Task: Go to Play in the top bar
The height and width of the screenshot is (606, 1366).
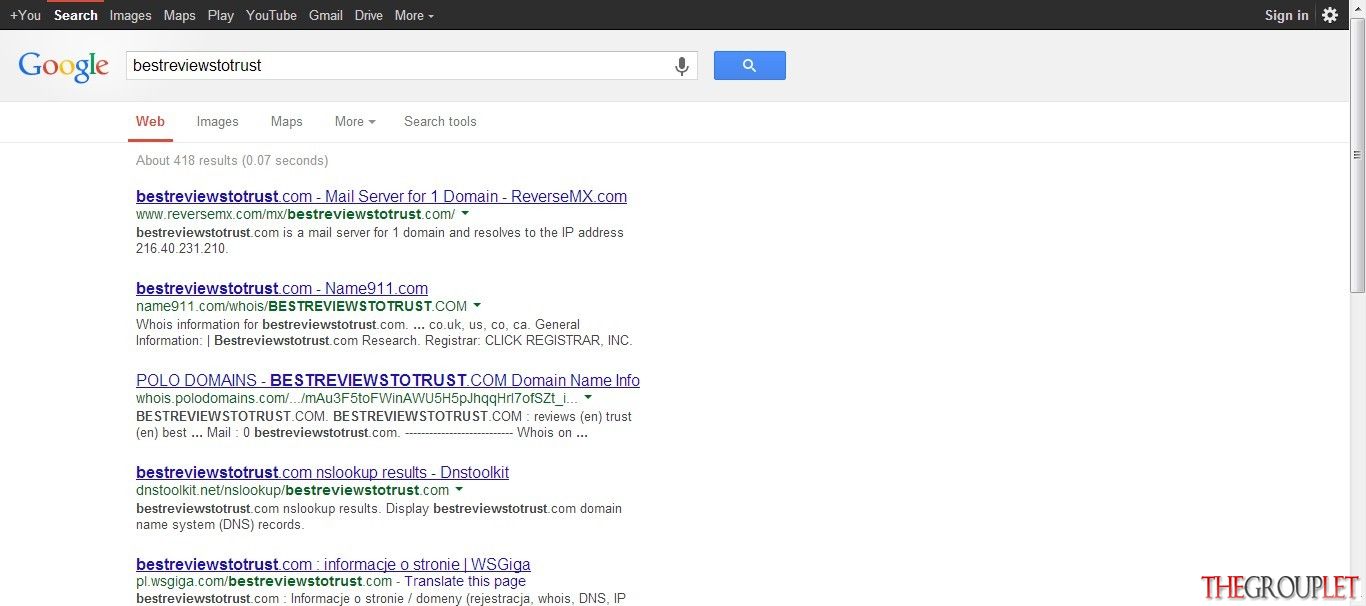Action: [x=221, y=15]
